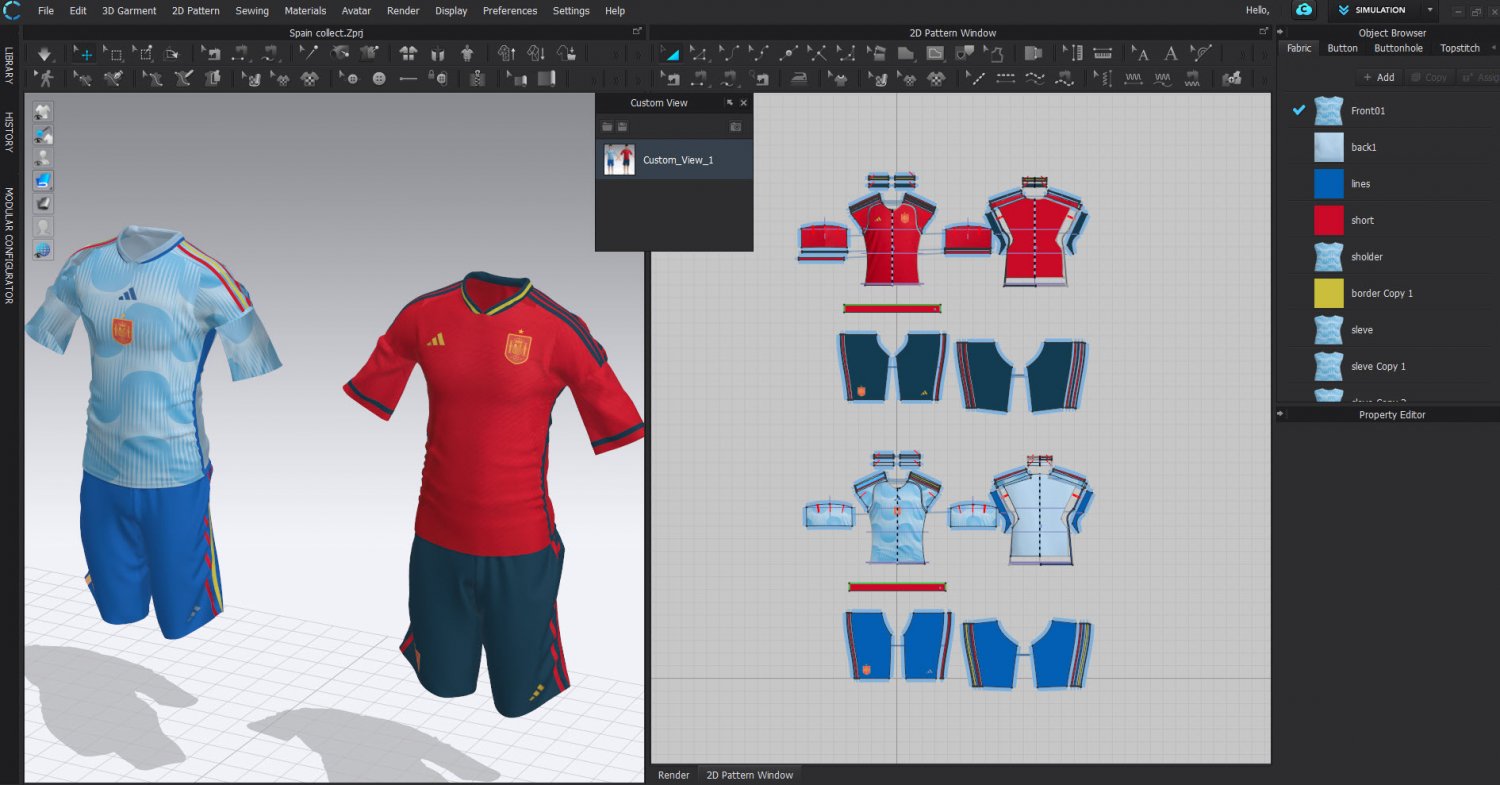Select the Dart tool in 2D toolbar

tap(964, 54)
